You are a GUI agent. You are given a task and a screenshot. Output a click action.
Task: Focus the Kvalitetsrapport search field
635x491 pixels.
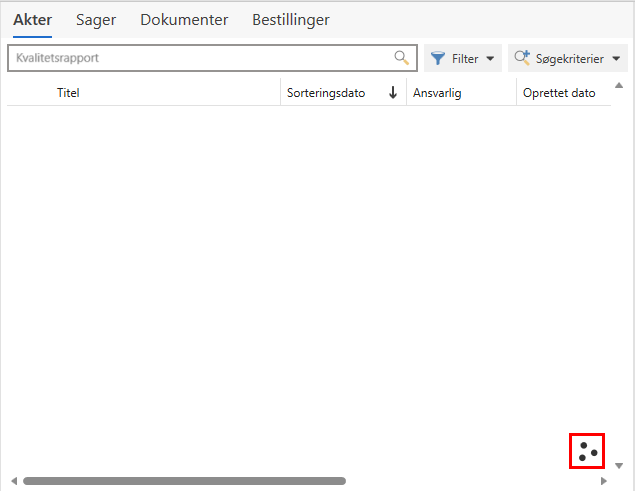coord(200,58)
